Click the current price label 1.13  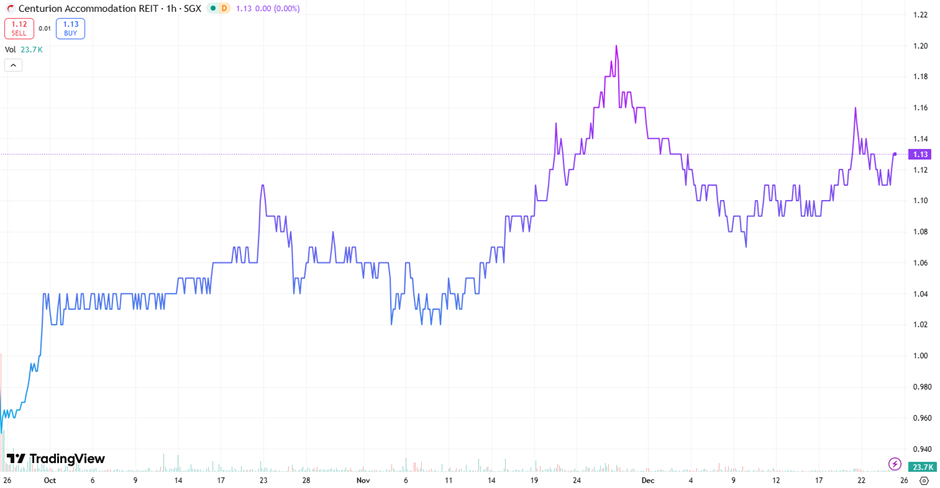point(920,155)
